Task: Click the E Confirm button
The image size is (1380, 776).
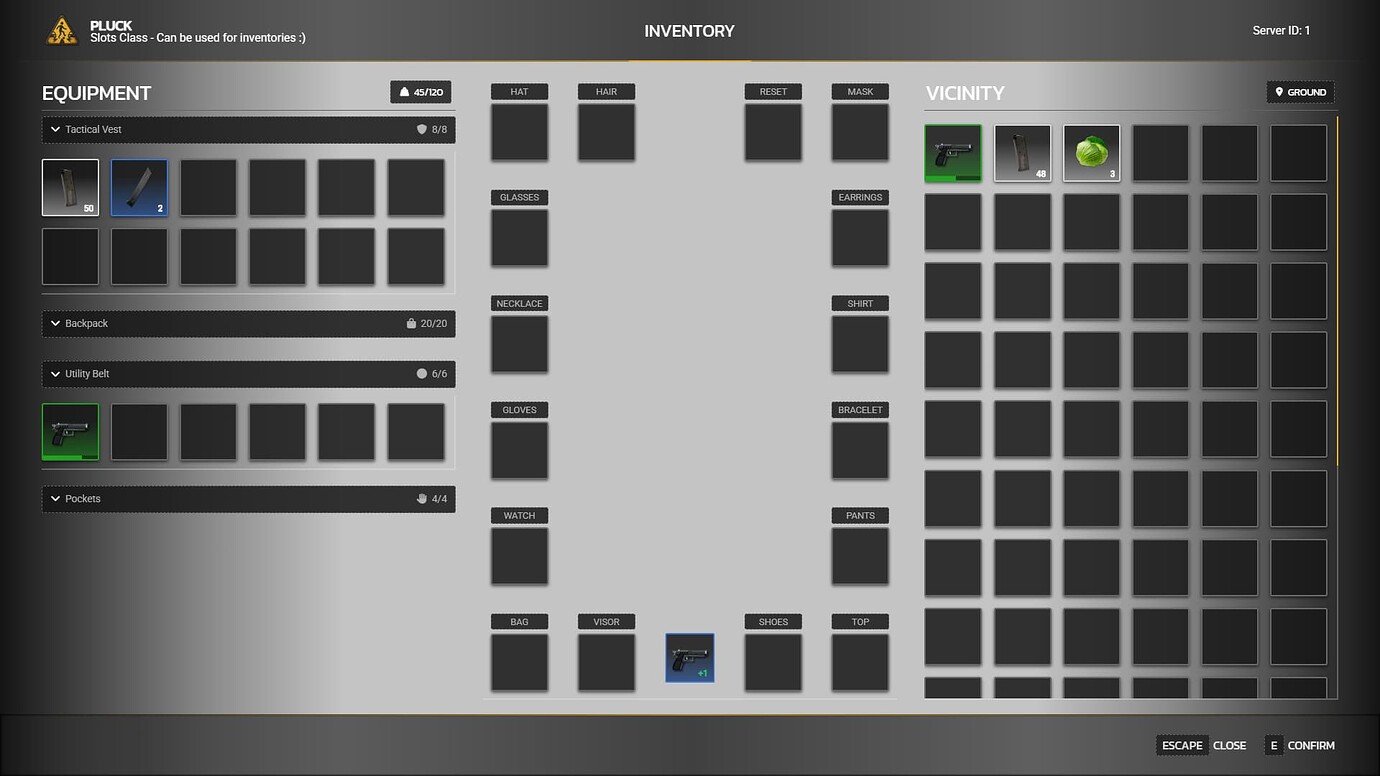Action: [x=1300, y=745]
